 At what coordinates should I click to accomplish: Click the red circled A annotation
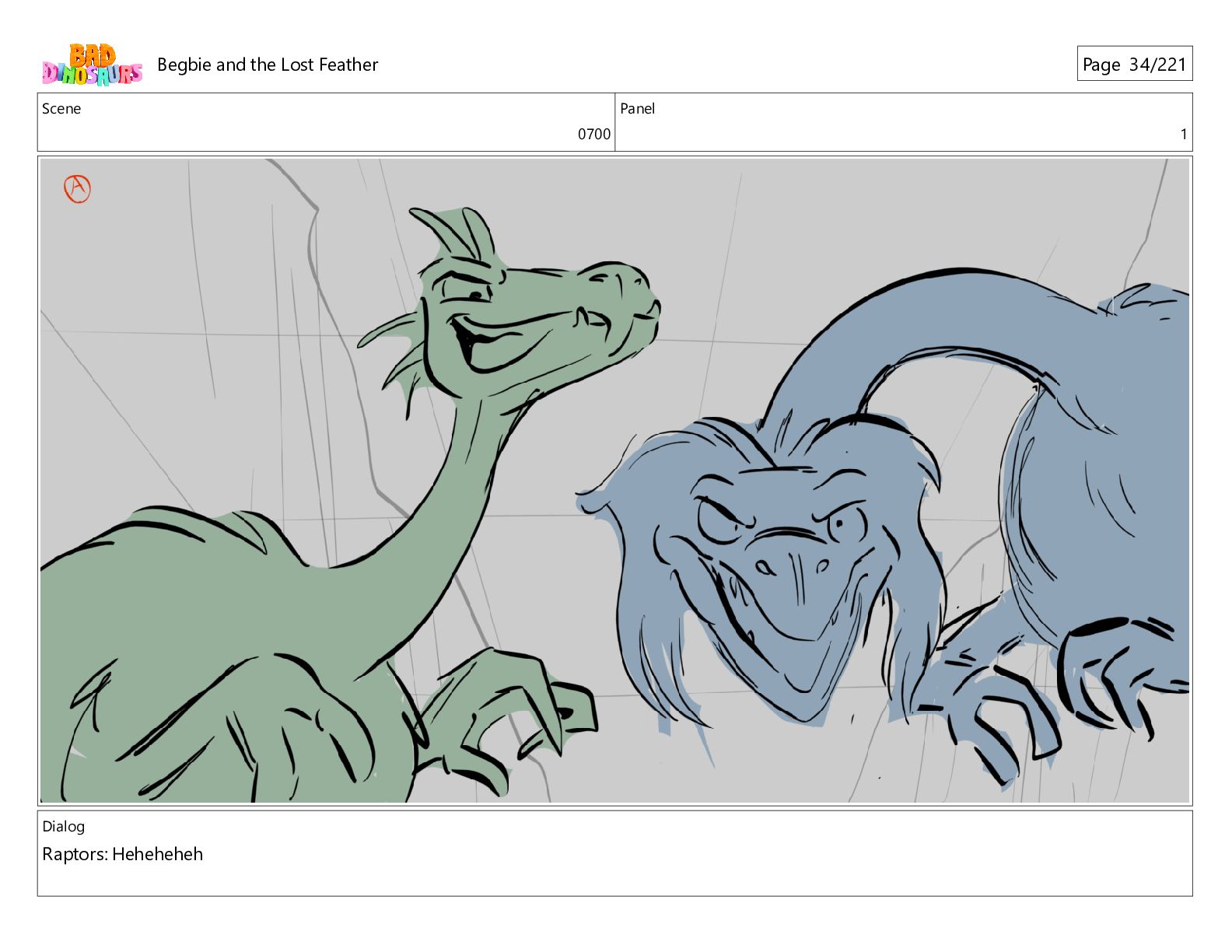tap(77, 188)
